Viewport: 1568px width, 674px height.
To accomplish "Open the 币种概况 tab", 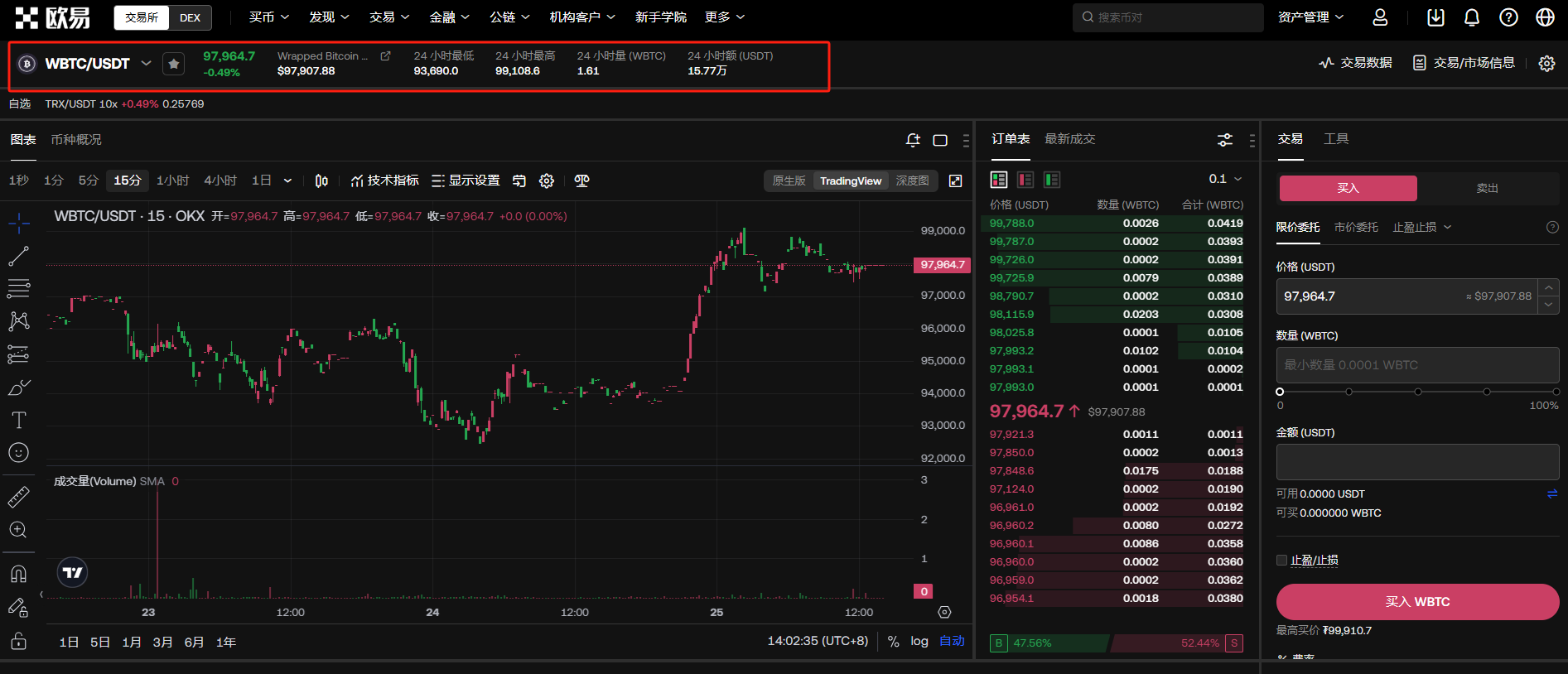I will [76, 140].
